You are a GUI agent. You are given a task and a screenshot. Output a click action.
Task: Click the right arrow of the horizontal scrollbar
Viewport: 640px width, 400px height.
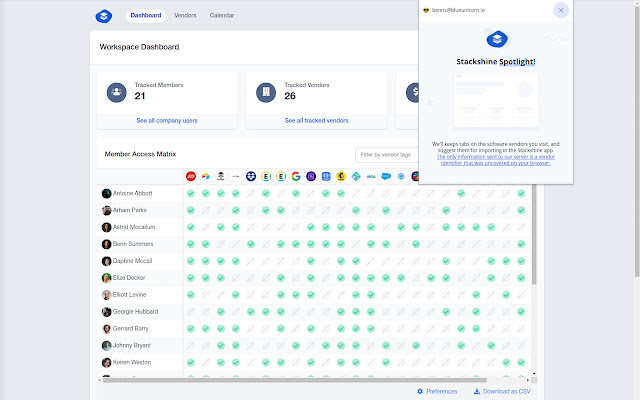pos(528,380)
